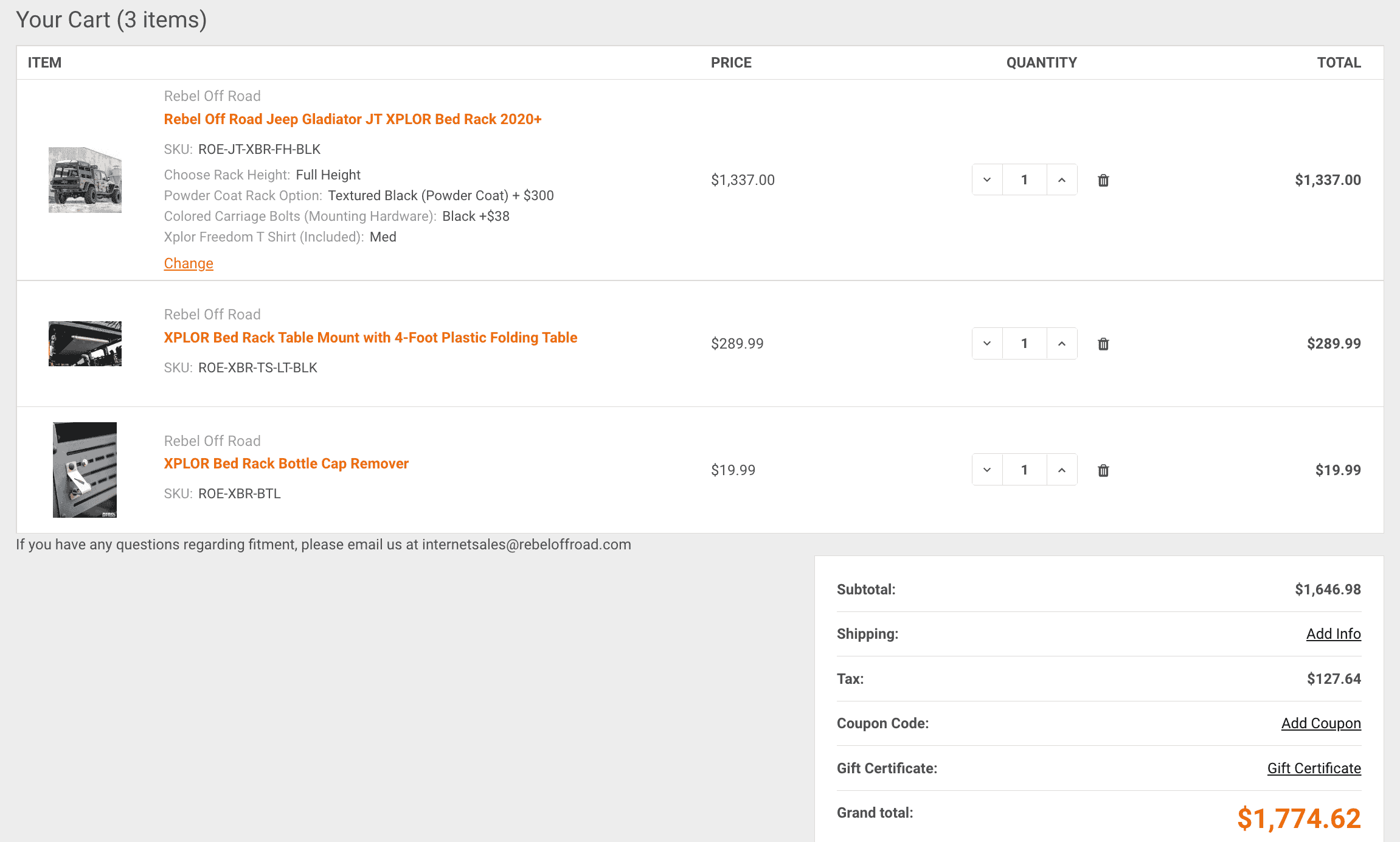Decrease quantity of Bed Rack Table Mount
This screenshot has height=842, width=1400.
[x=987, y=344]
